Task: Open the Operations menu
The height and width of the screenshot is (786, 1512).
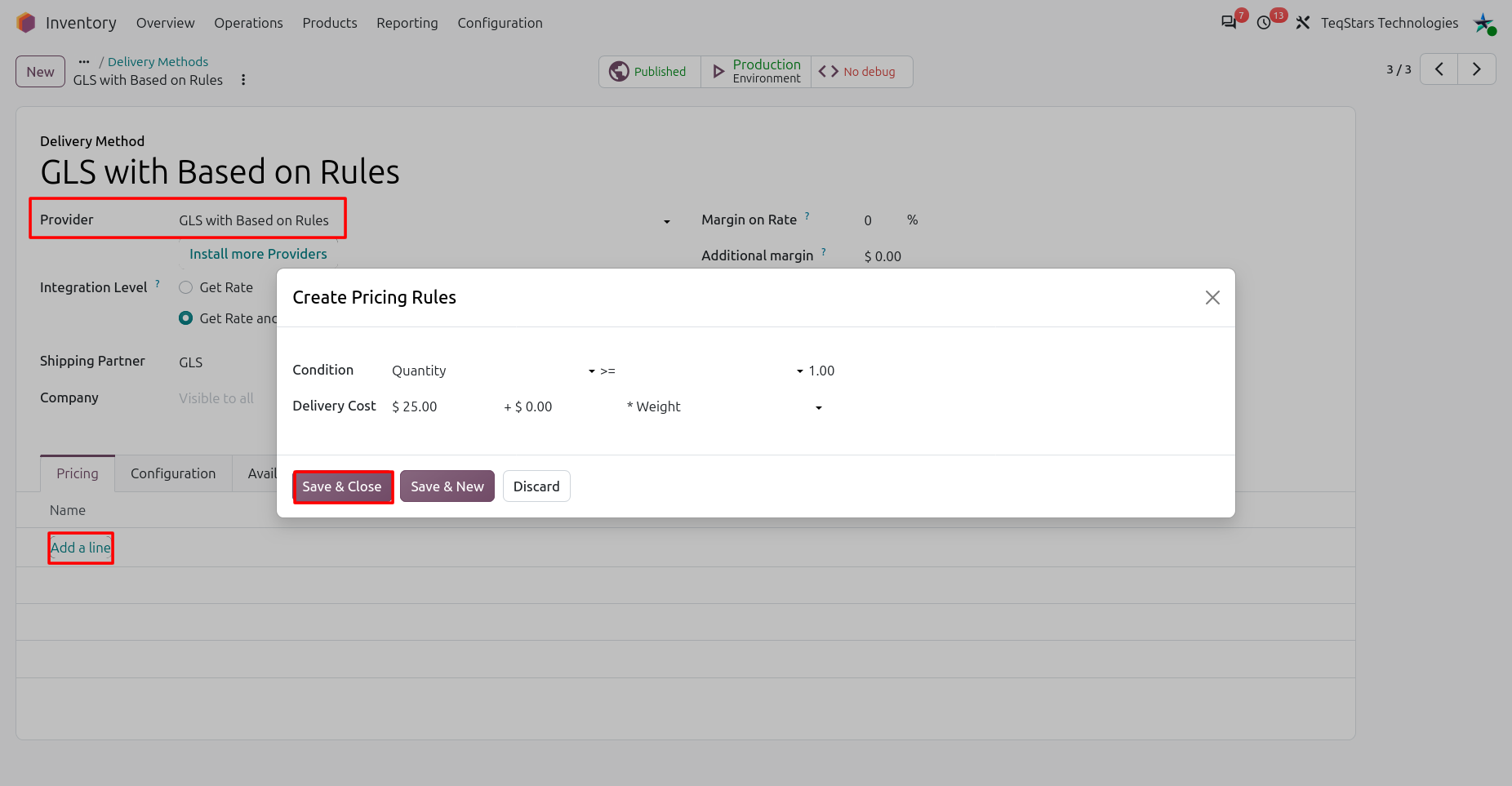Action: pyautogui.click(x=248, y=23)
